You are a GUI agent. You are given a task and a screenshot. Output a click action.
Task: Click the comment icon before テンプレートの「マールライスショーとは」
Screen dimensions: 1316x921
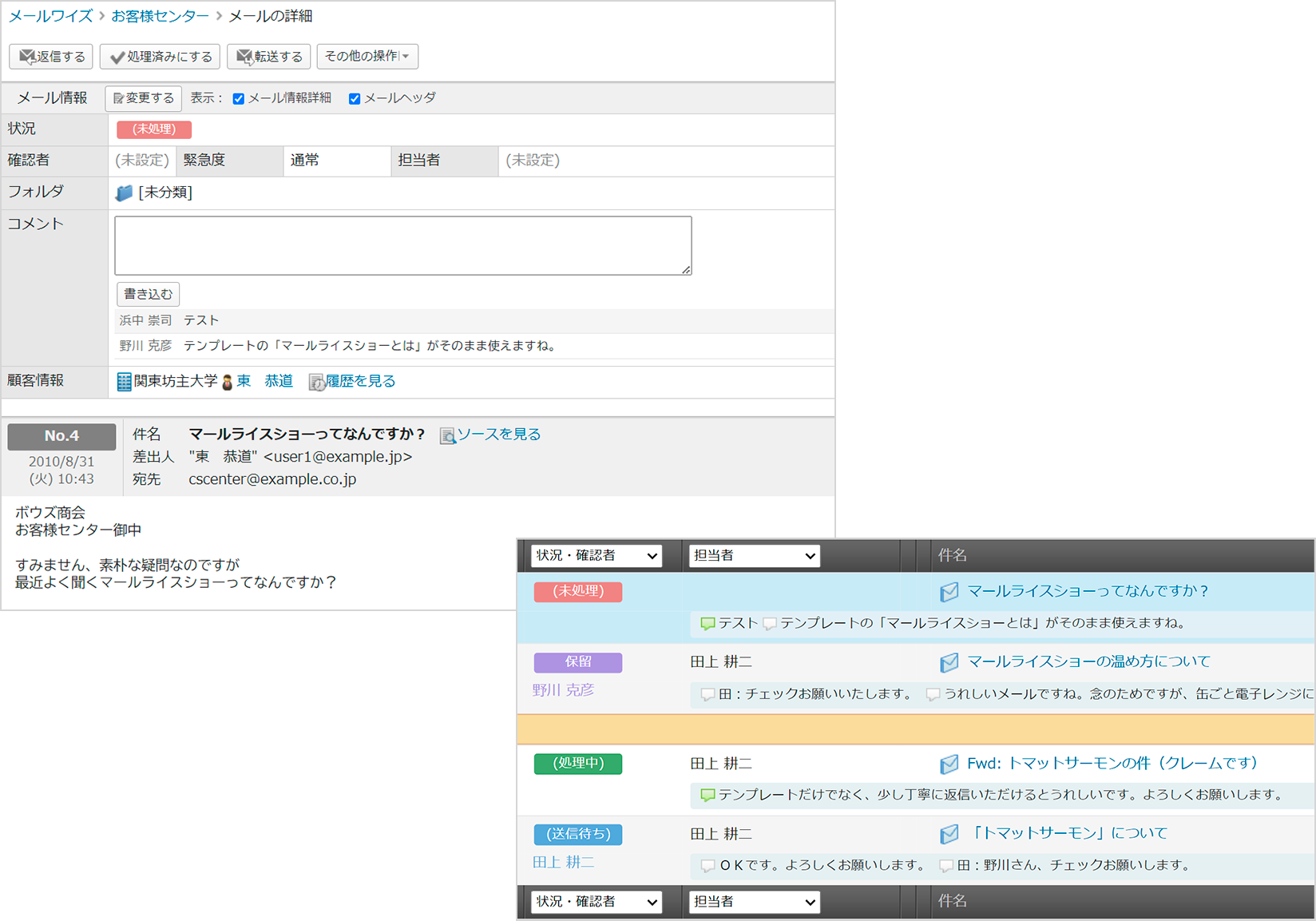(x=770, y=624)
